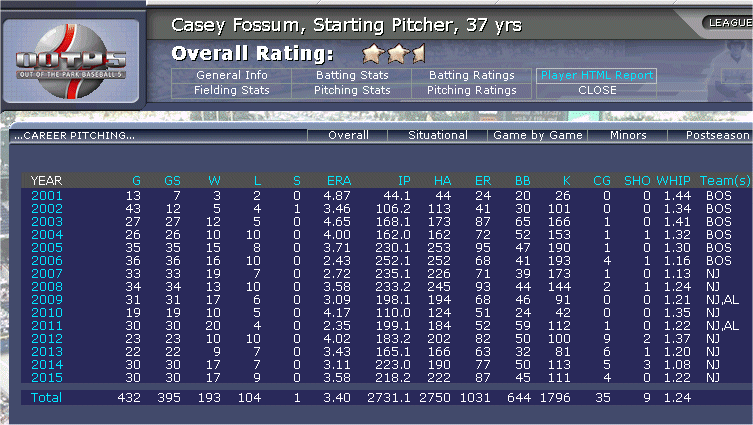
Task: Click the LEAGUE button at top right
Action: (x=729, y=22)
